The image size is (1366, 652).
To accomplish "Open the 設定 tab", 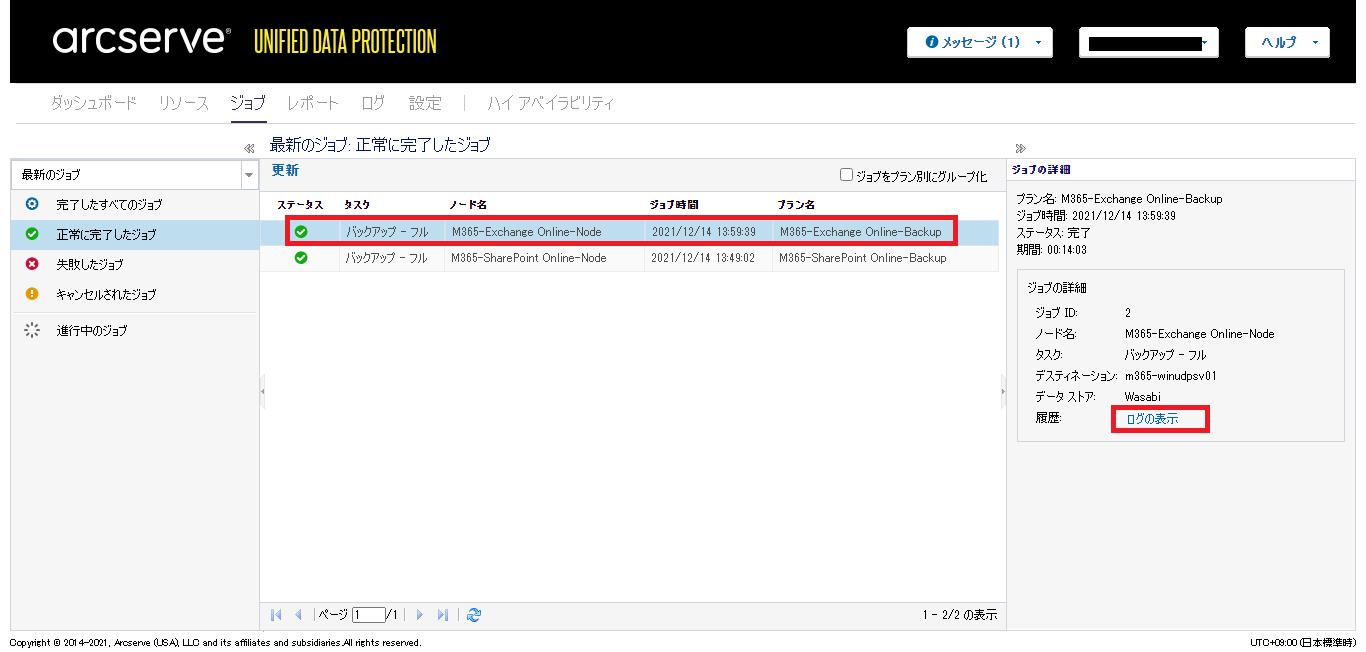I will [425, 103].
